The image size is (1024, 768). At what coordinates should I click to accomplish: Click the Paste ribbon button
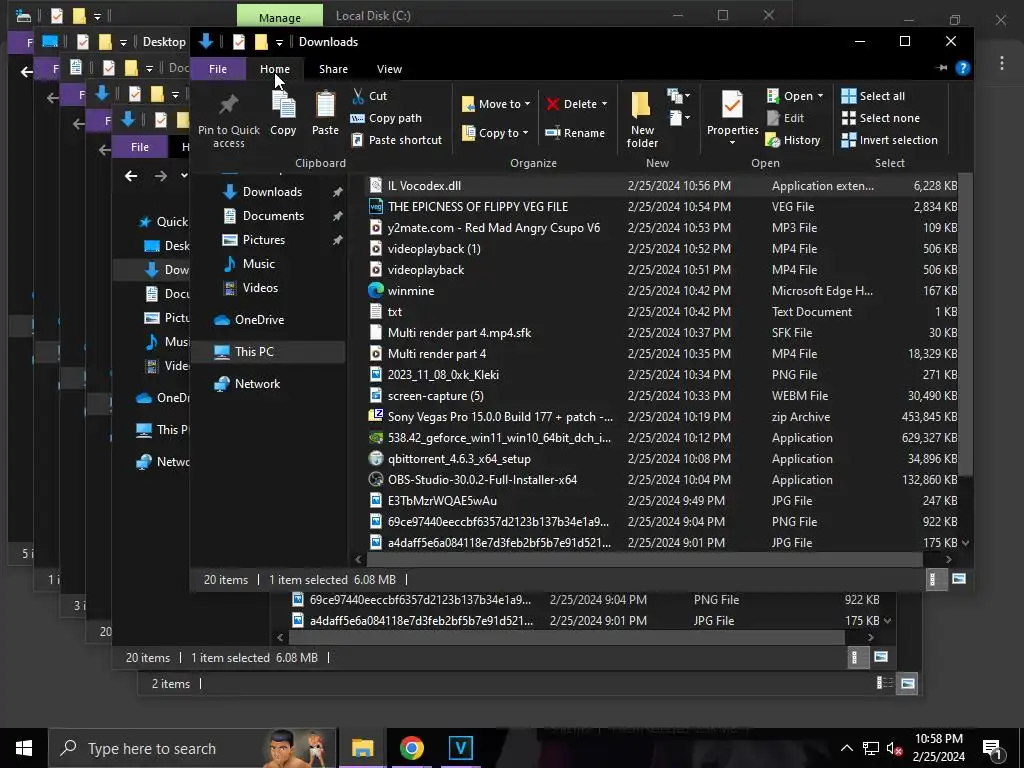click(325, 113)
